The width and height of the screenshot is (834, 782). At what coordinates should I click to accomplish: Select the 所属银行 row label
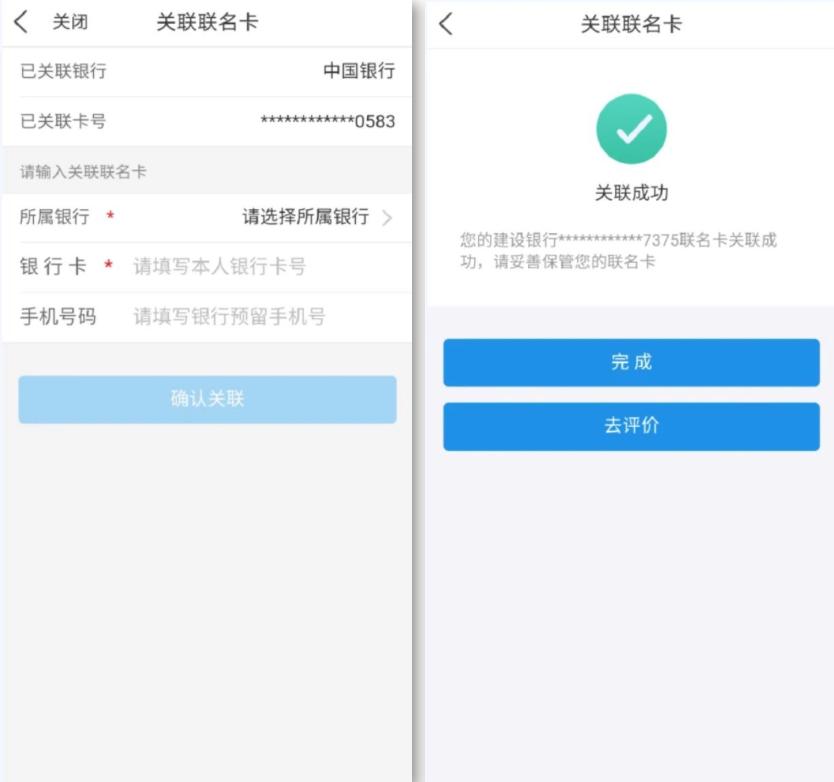pos(54,217)
